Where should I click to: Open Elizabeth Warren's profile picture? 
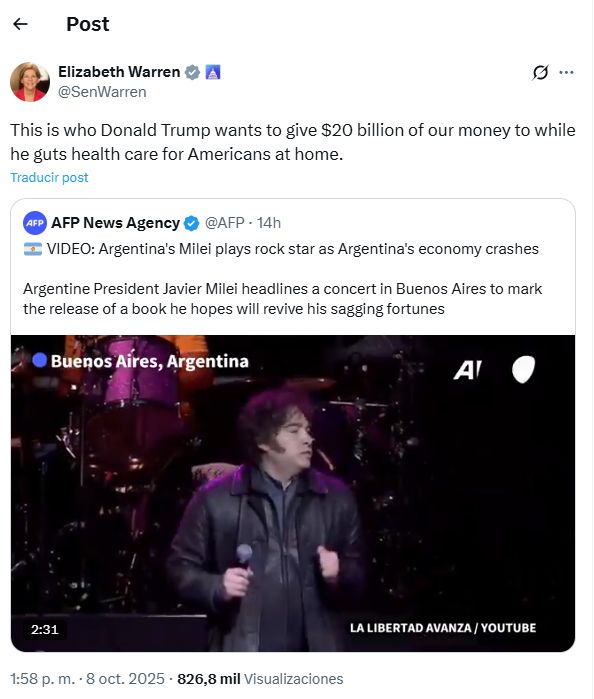[30, 82]
